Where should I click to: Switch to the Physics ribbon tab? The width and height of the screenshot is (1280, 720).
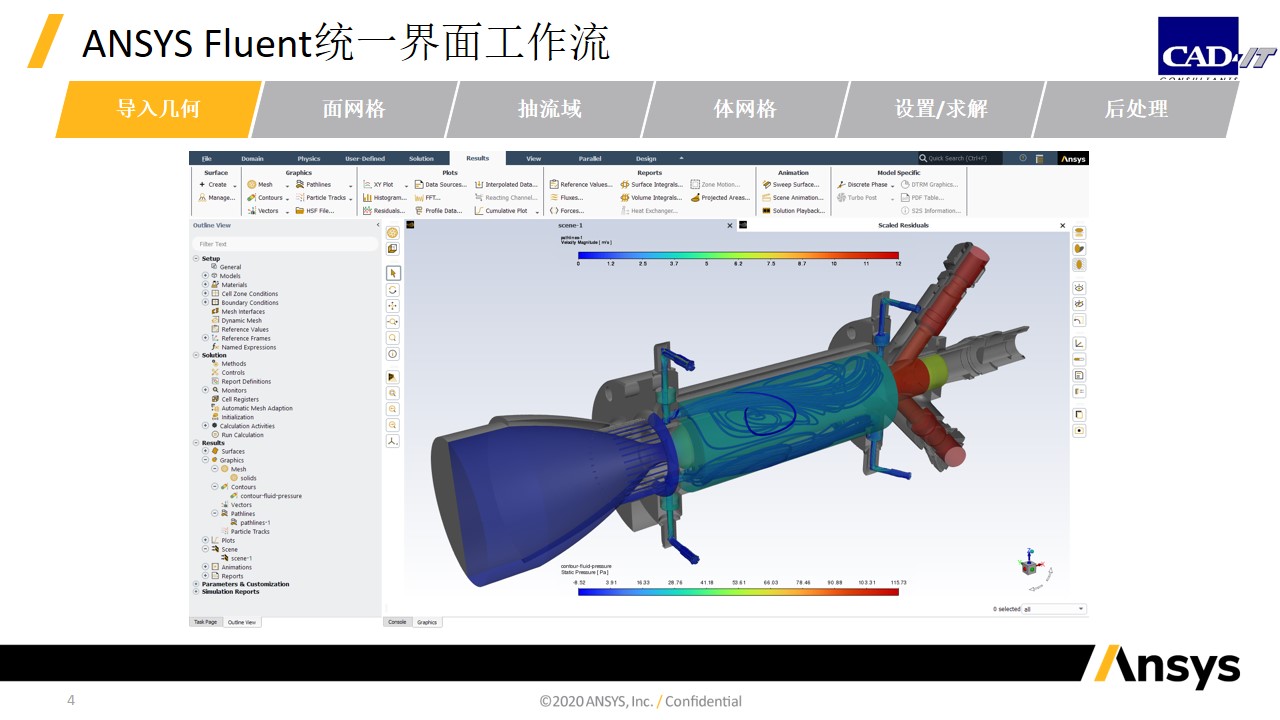[x=309, y=159]
